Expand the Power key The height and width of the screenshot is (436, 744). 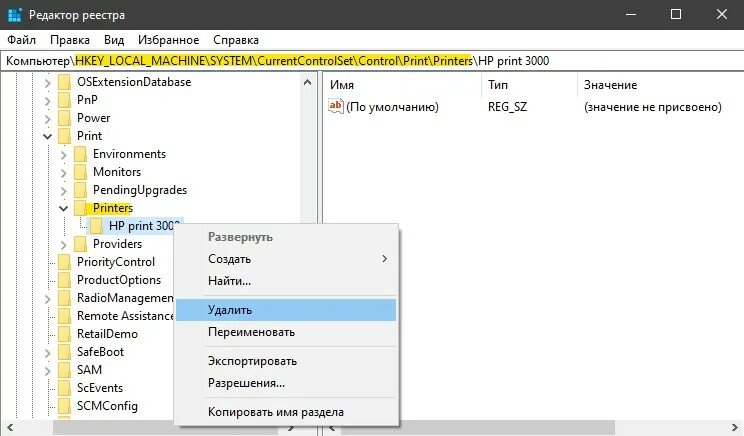point(47,119)
